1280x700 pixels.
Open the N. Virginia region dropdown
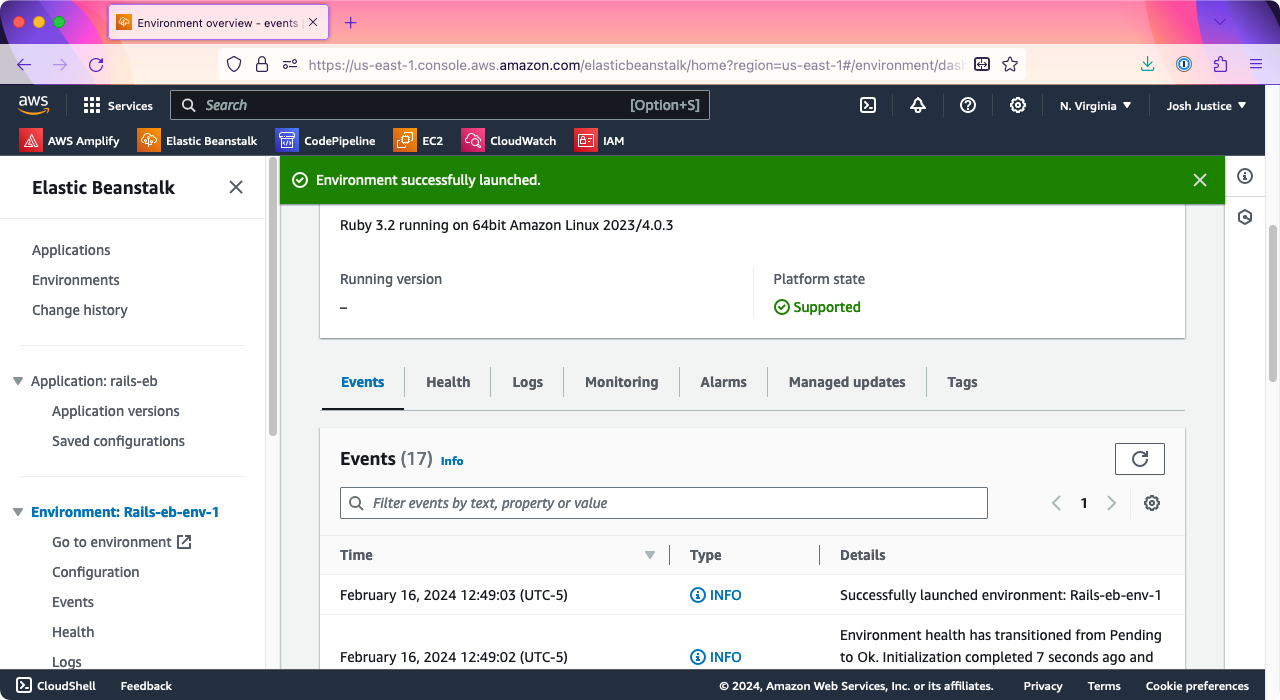click(x=1096, y=105)
